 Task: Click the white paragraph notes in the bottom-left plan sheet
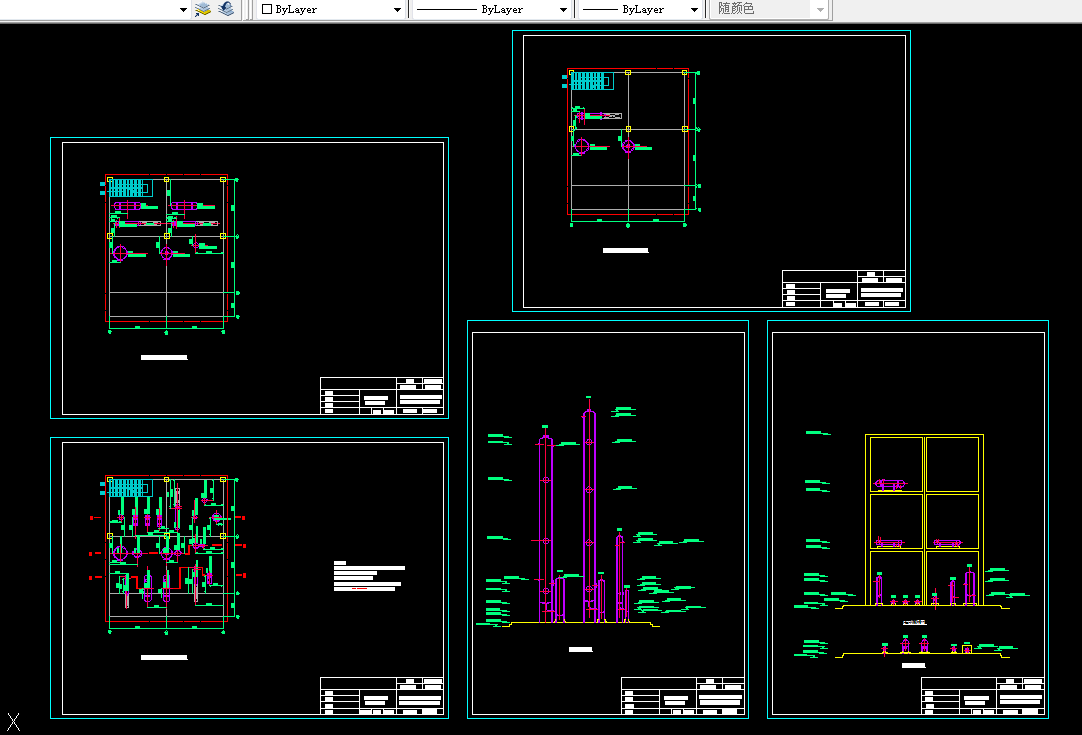pos(368,576)
